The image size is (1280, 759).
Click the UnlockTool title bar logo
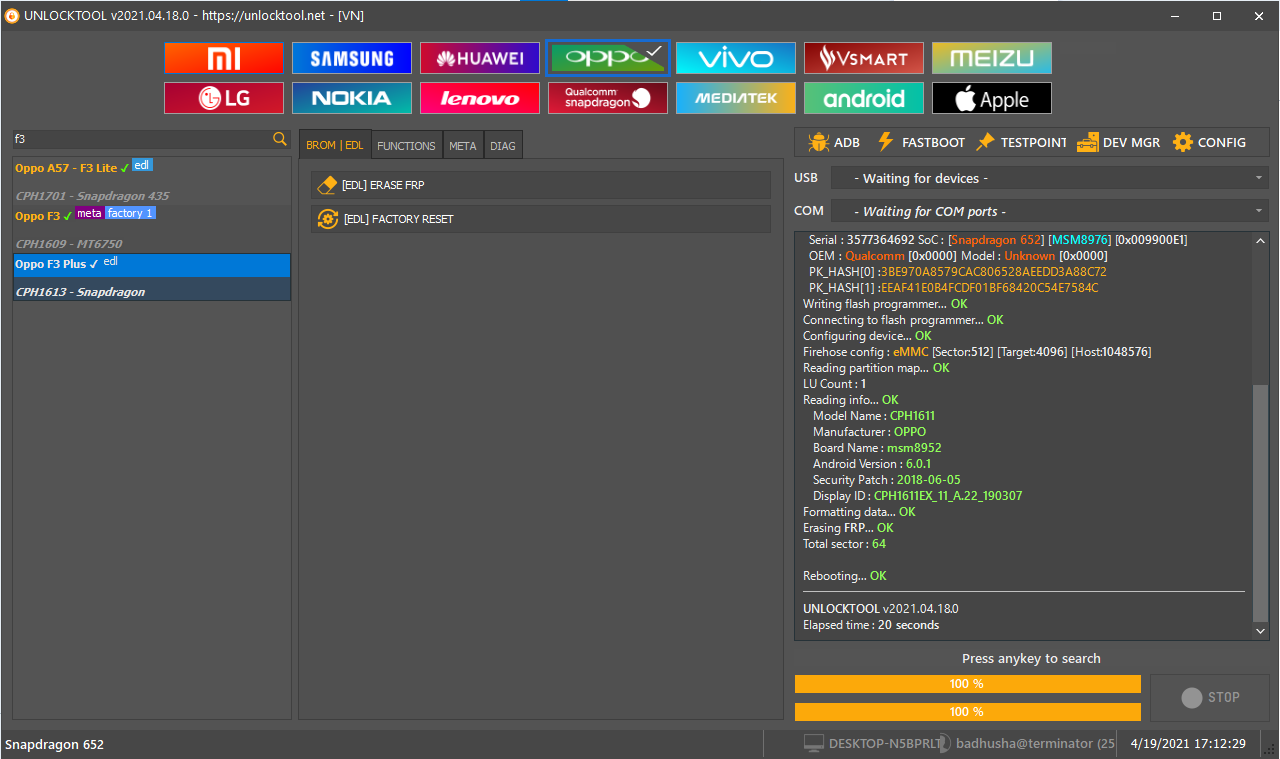click(12, 15)
